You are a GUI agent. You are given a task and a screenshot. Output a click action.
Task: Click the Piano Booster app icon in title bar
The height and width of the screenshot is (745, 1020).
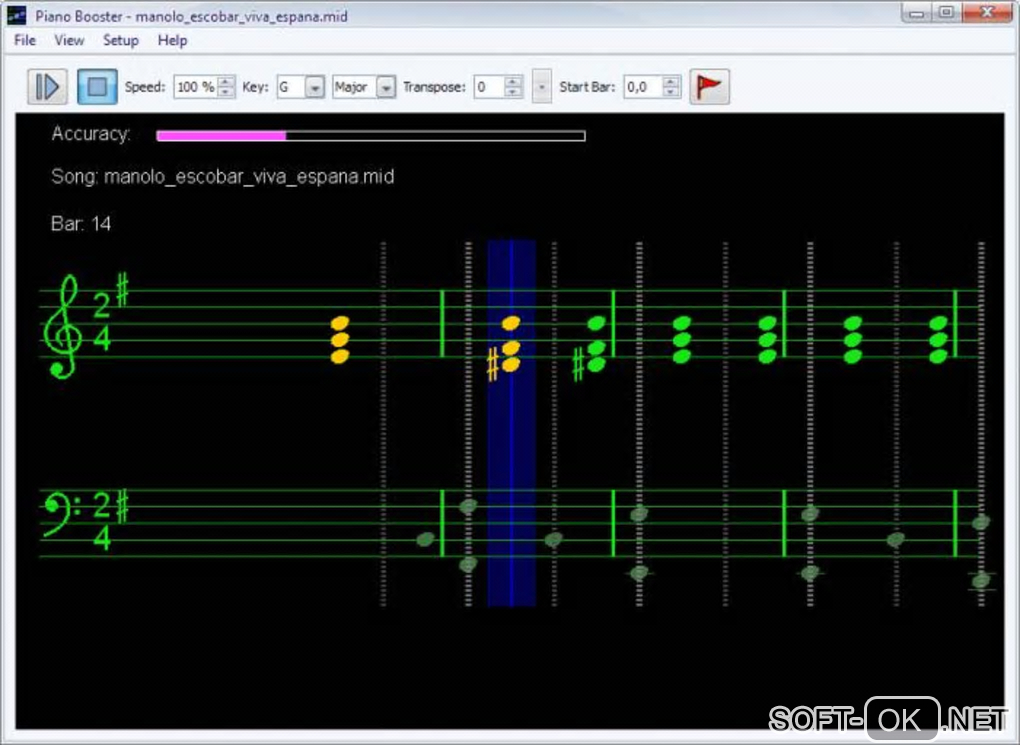[x=16, y=16]
